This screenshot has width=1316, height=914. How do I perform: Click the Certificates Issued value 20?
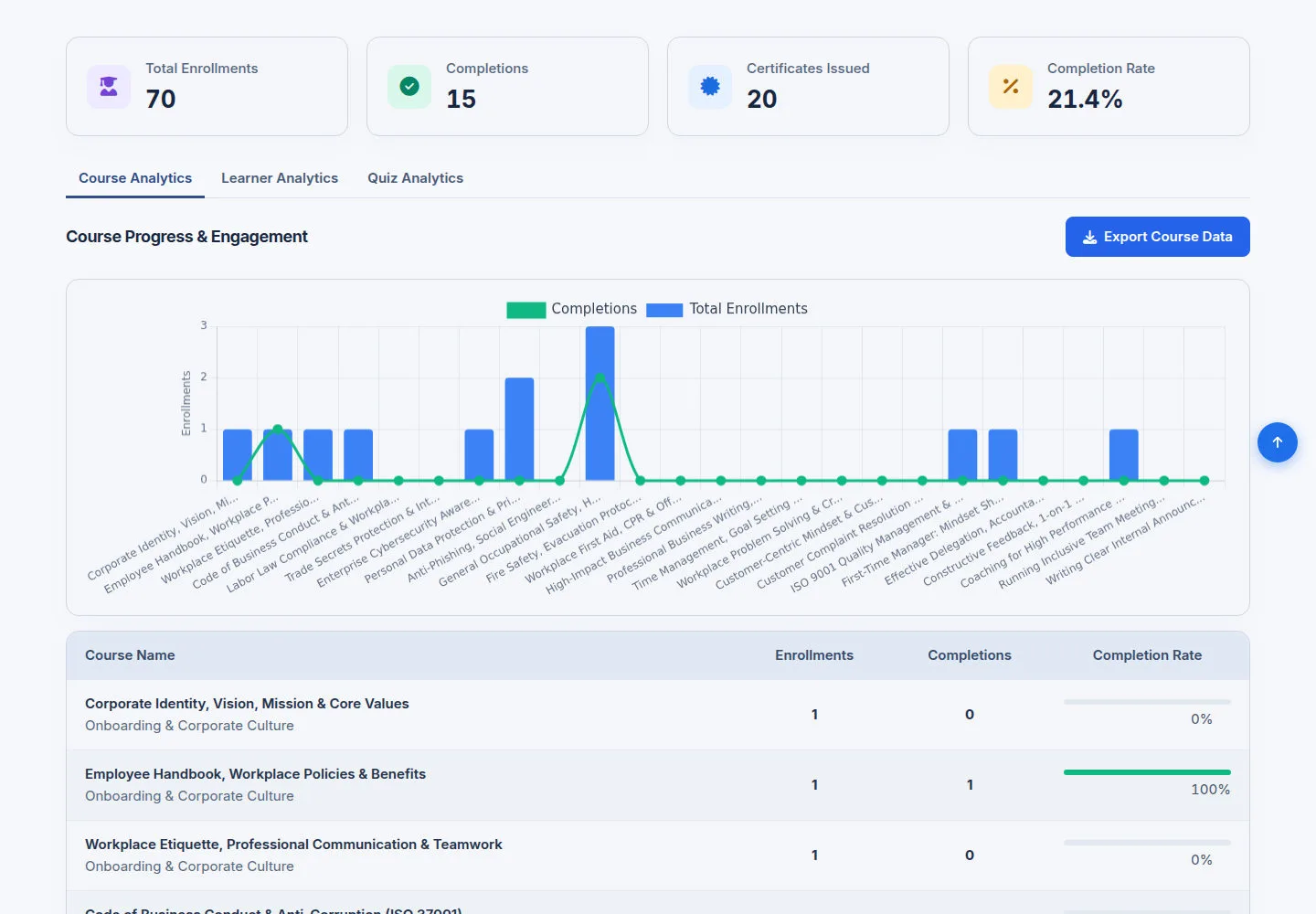pos(762,99)
